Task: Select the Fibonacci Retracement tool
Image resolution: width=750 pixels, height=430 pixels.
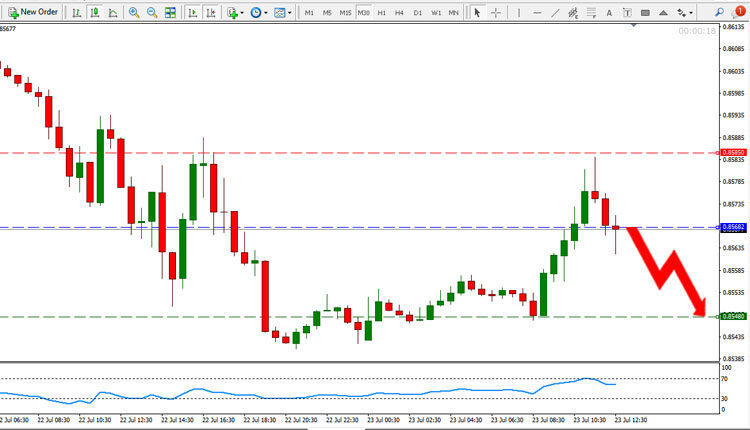Action: pos(591,13)
